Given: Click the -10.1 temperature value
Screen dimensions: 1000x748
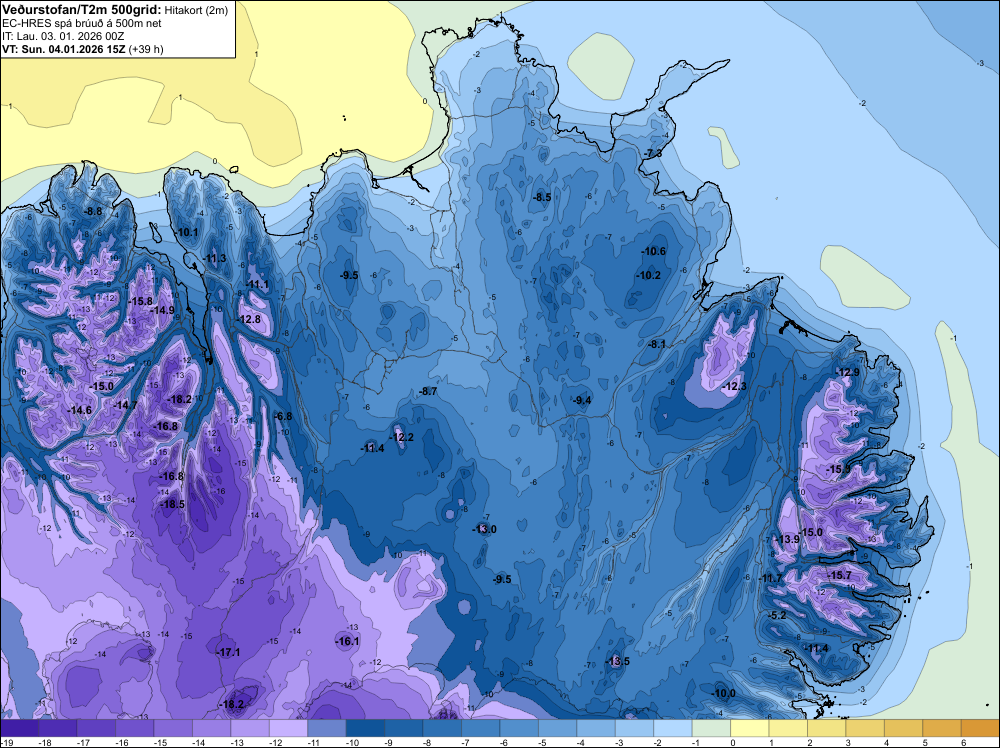Looking at the screenshot, I should 188,232.
